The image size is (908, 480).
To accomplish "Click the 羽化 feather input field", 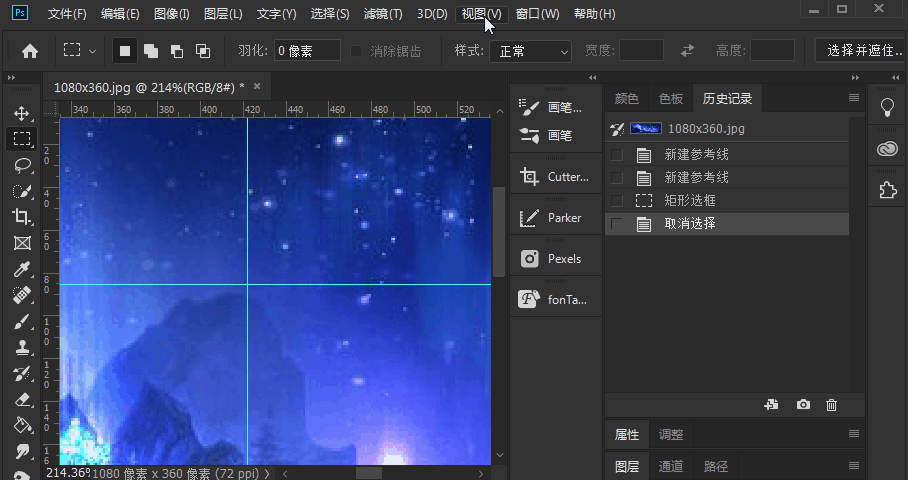I will (307, 51).
